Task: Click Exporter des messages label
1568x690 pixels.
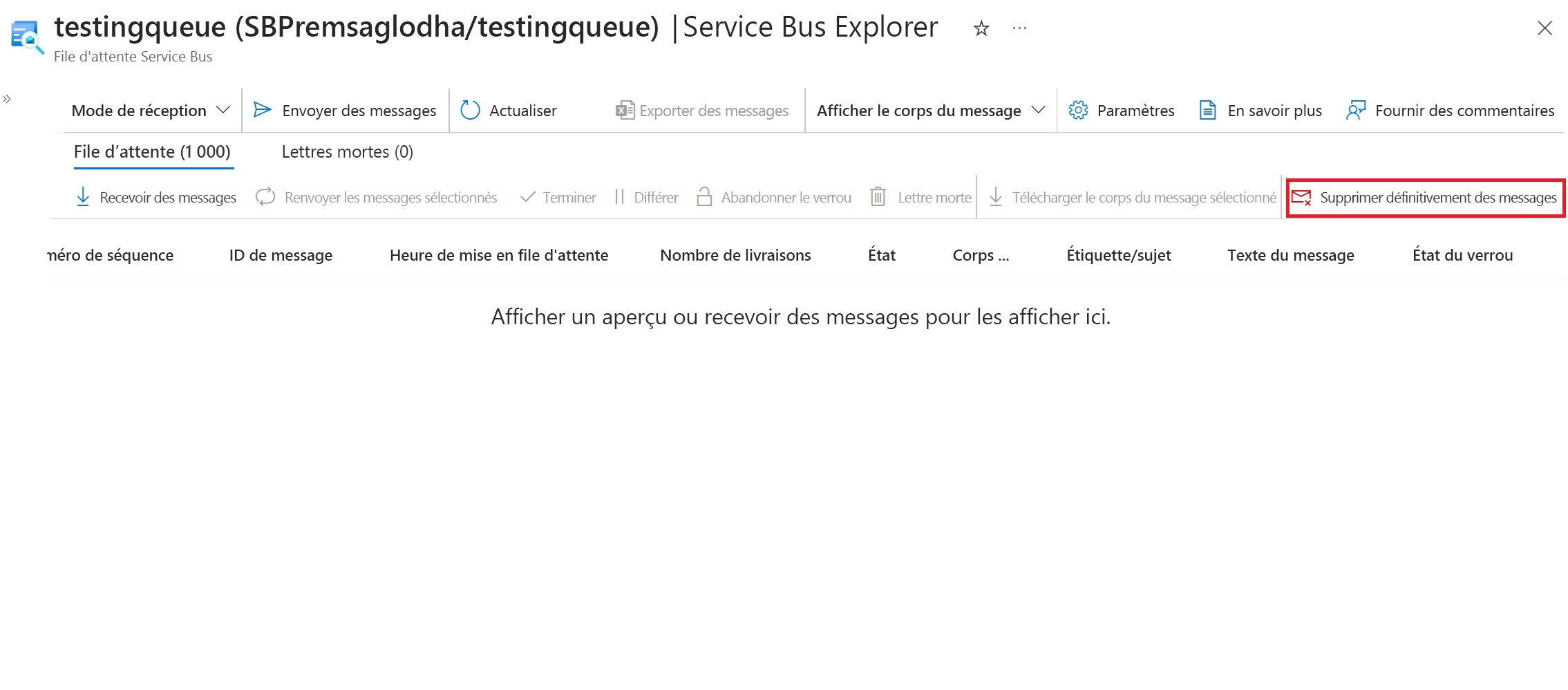Action: [714, 111]
